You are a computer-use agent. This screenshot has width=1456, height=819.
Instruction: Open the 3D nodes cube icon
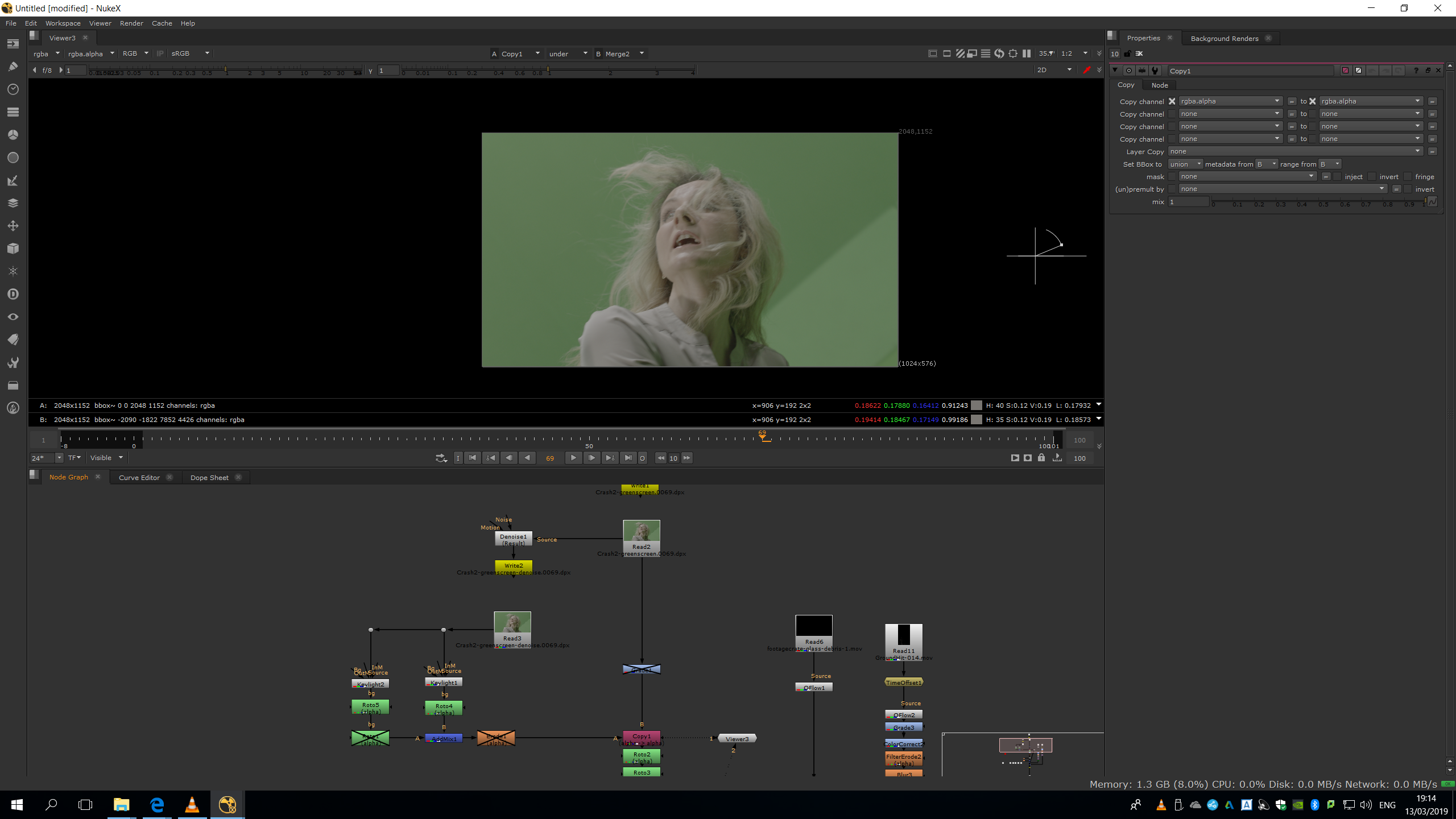13,249
